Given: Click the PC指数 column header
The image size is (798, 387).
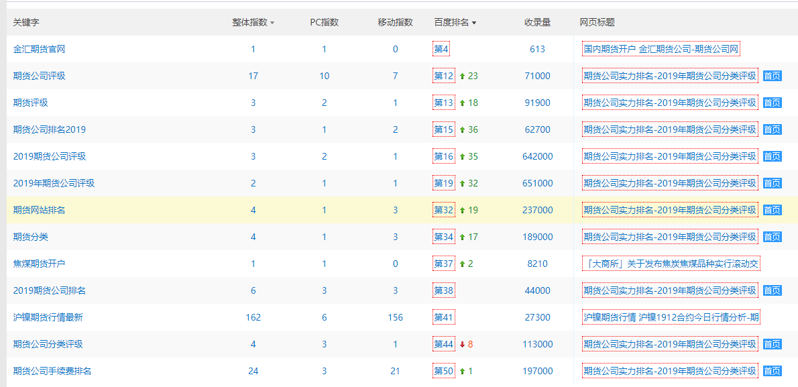Looking at the screenshot, I should tap(324, 22).
